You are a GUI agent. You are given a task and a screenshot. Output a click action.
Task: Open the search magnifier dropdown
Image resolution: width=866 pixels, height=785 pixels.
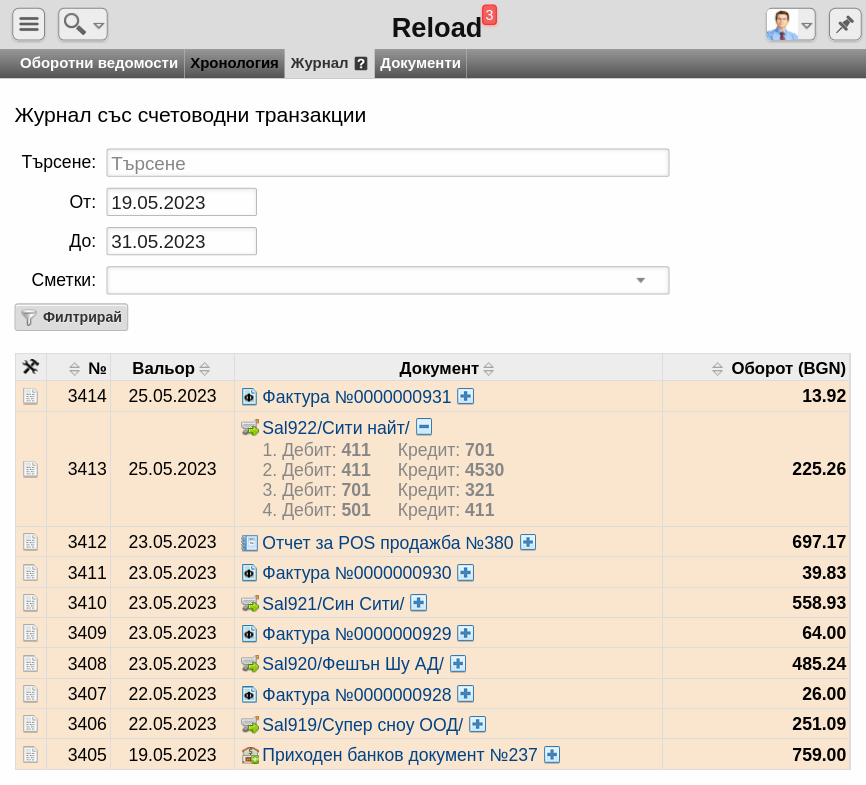point(83,24)
